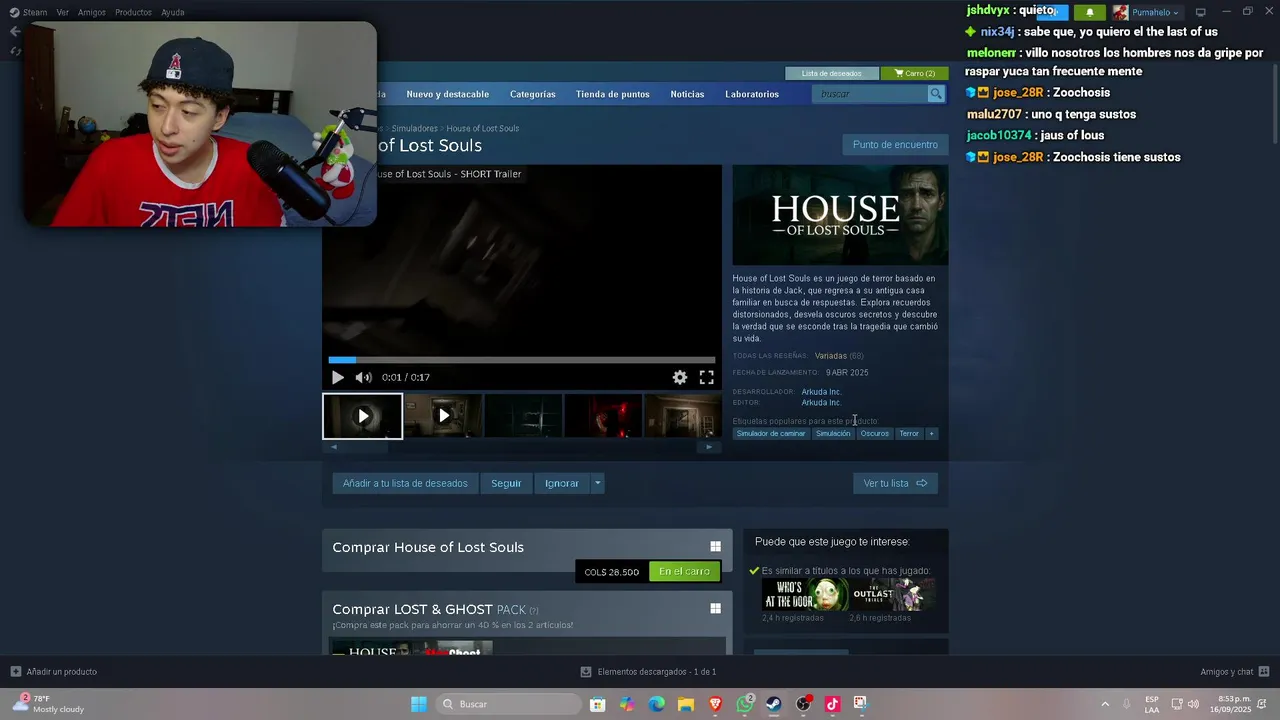Click the green notifications bell
The image size is (1280, 720).
pos(1089,12)
